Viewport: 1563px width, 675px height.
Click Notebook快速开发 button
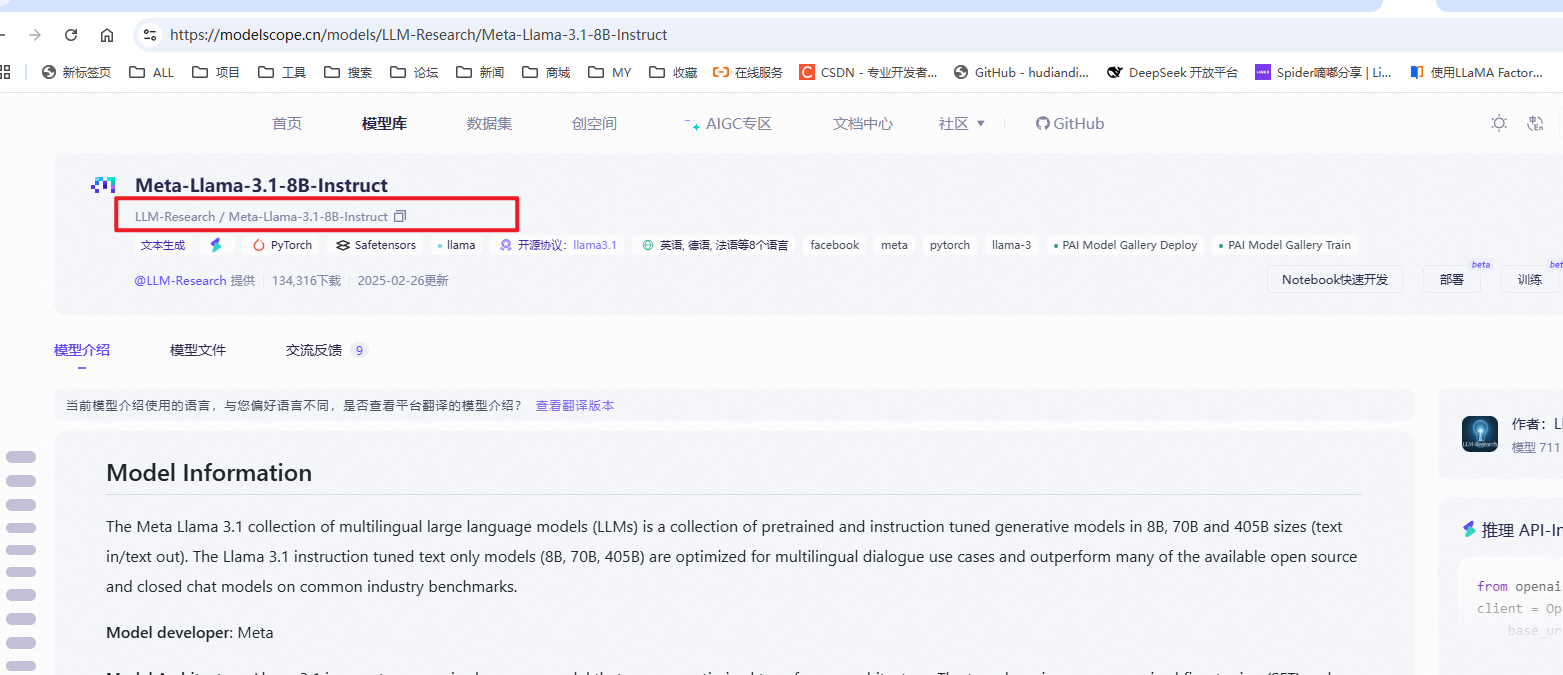tap(1335, 280)
